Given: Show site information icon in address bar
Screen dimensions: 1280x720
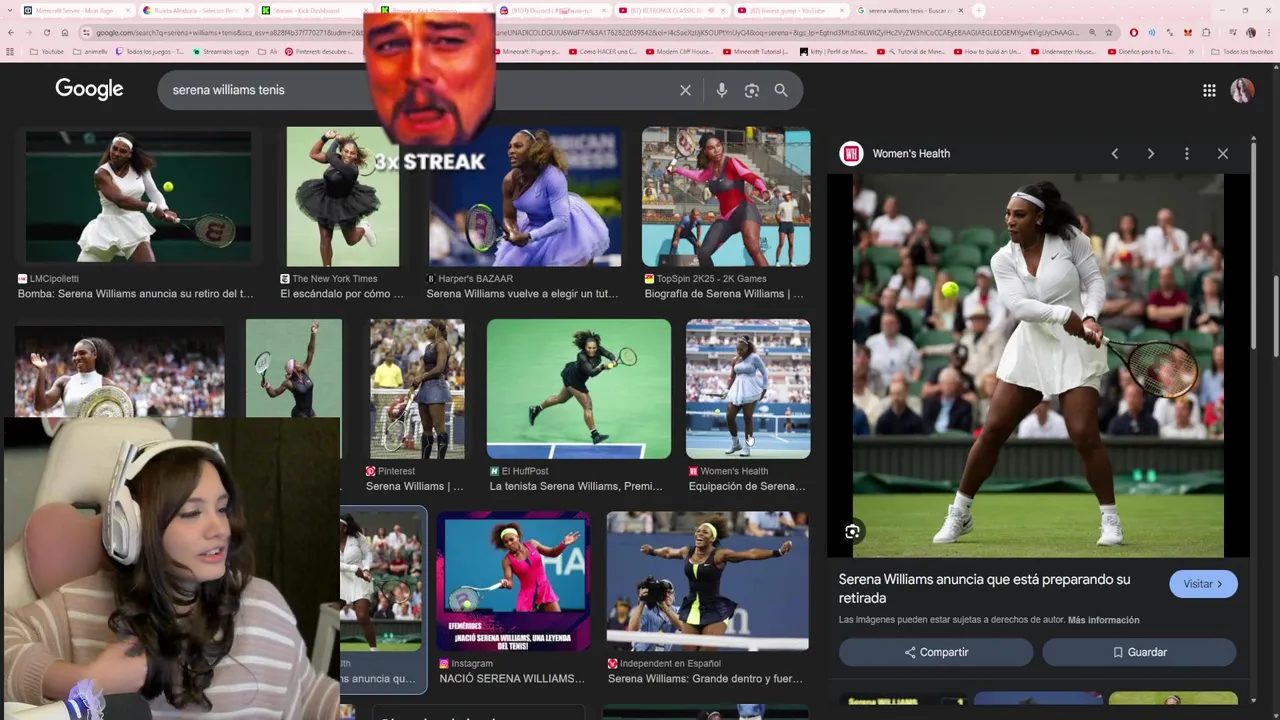Looking at the screenshot, I should pyautogui.click(x=88, y=32).
